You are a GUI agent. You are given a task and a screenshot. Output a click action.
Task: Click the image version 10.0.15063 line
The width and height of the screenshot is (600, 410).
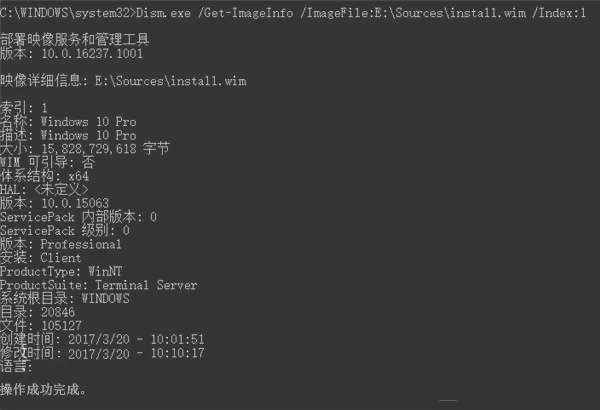(55, 203)
